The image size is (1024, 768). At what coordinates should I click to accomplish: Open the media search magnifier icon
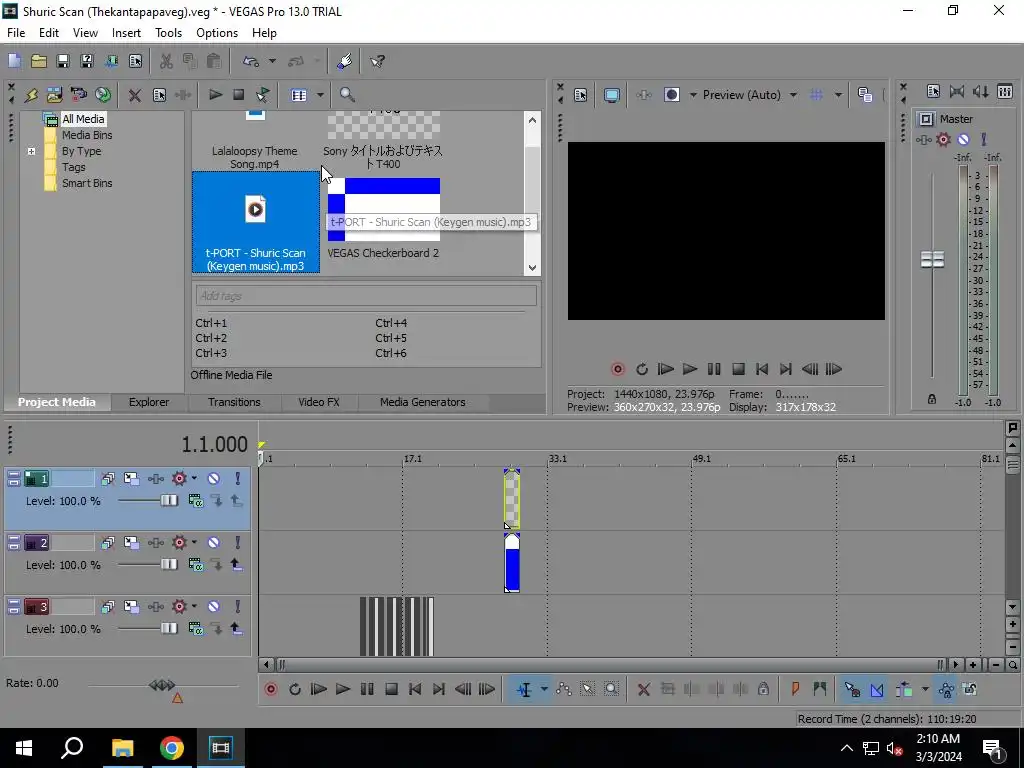[347, 95]
